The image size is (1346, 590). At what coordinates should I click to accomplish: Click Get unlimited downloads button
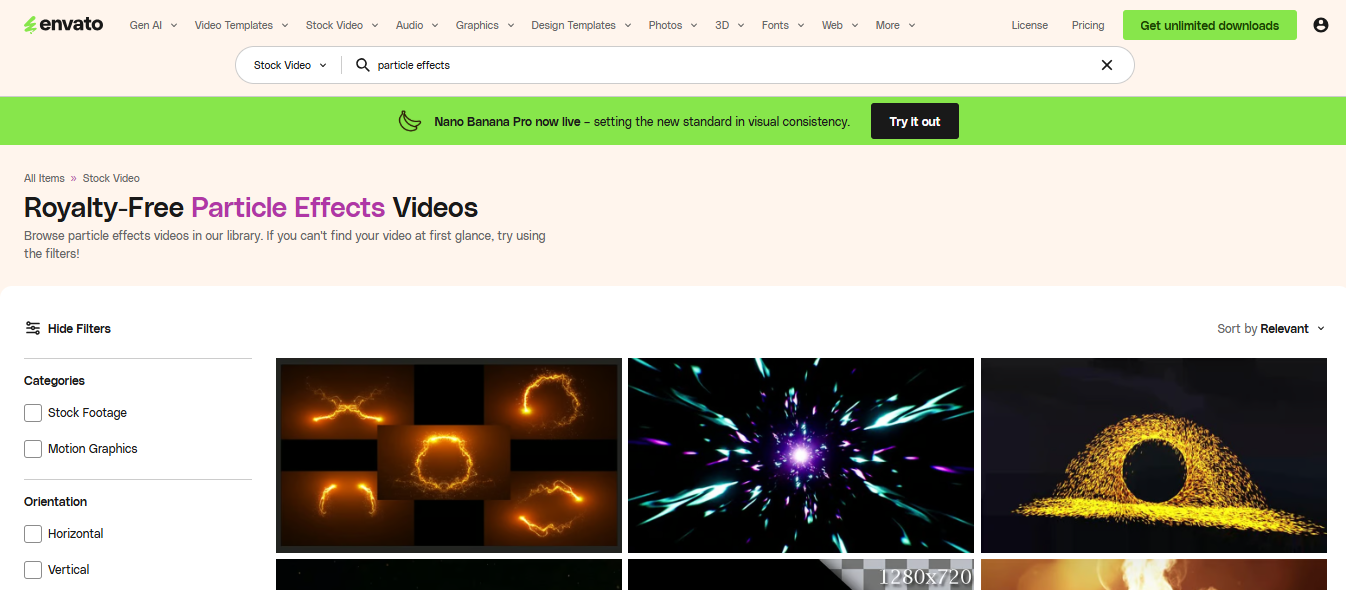pyautogui.click(x=1210, y=25)
